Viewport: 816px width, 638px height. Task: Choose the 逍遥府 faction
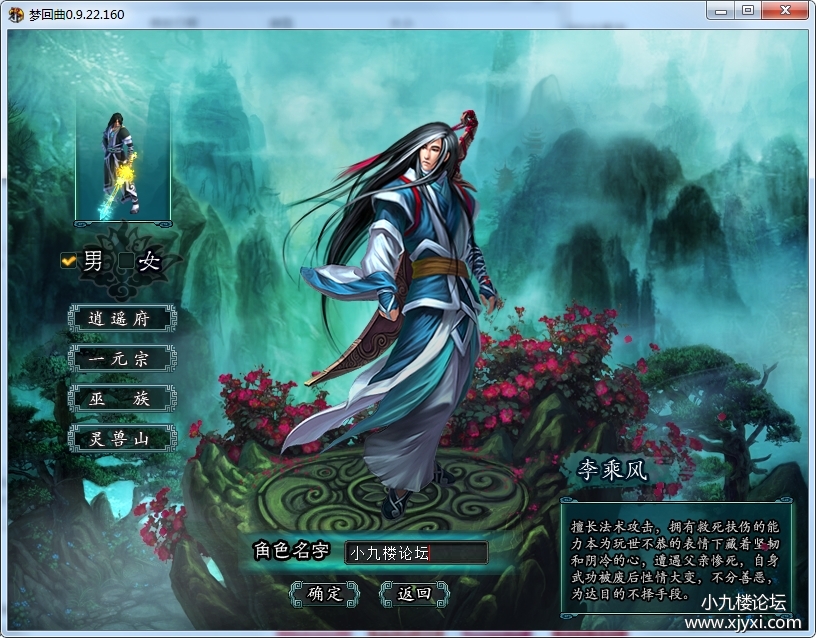click(x=122, y=319)
